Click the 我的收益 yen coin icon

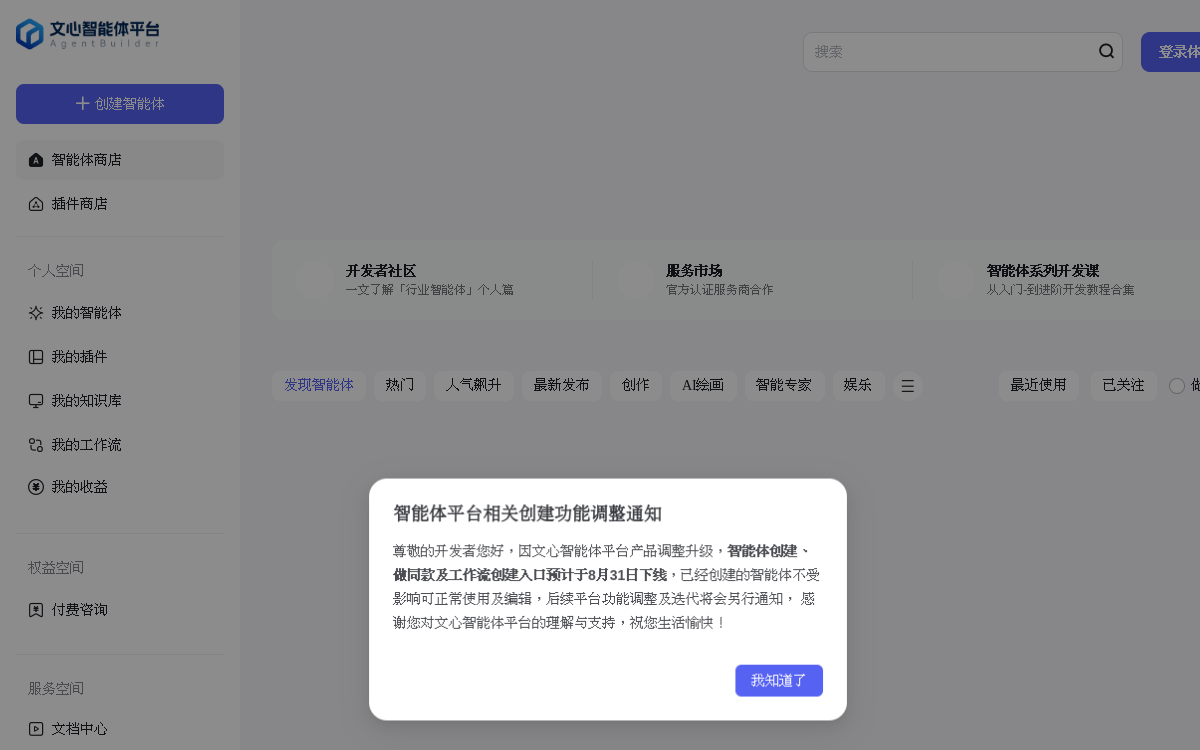coord(36,487)
